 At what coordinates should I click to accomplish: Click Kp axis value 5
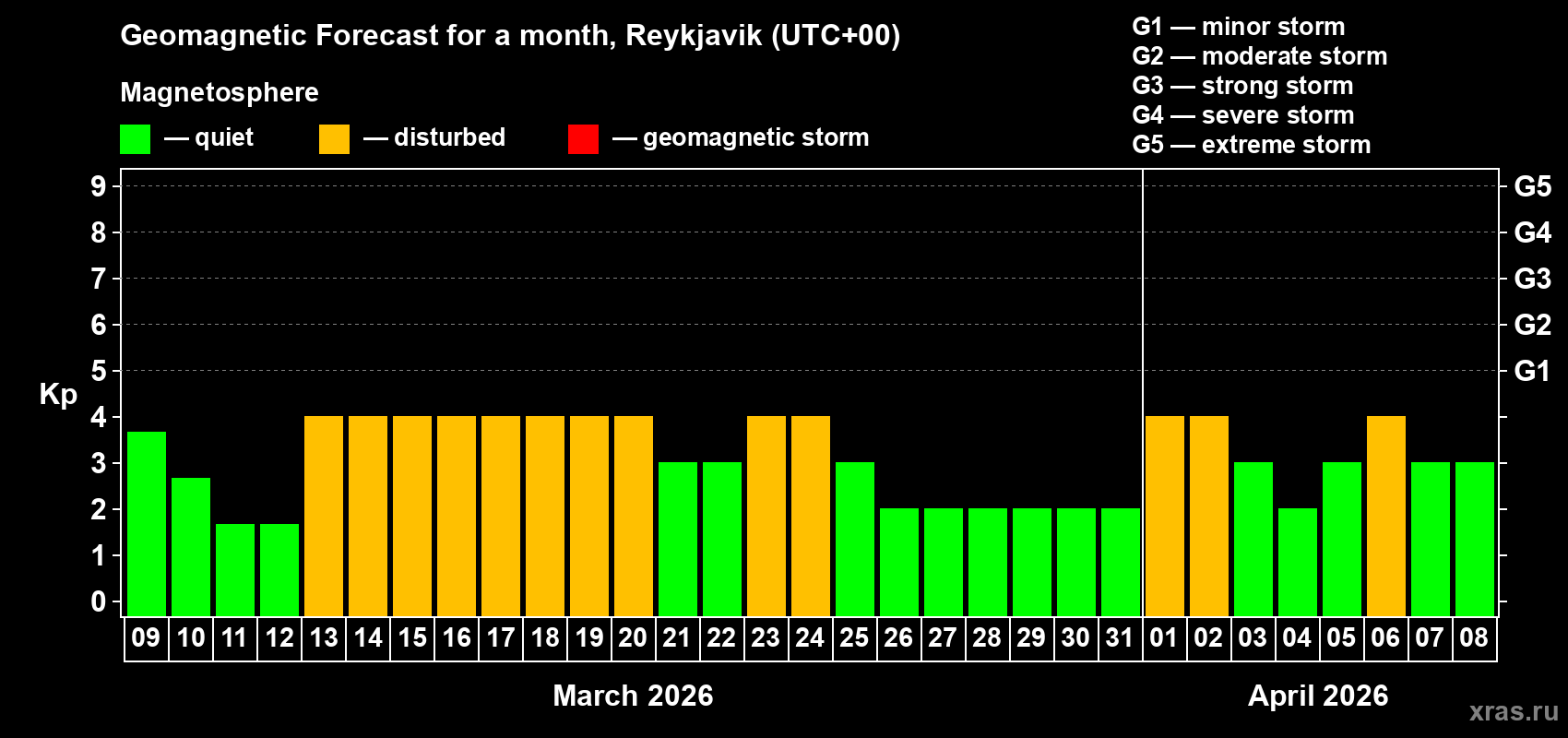[x=99, y=371]
